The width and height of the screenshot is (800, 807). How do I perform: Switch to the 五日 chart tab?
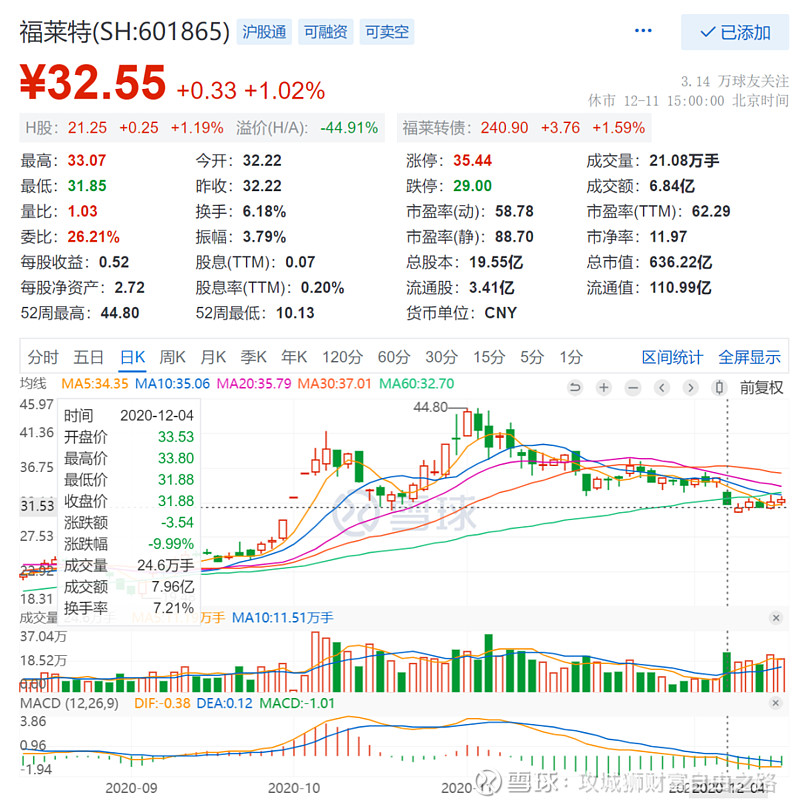coord(88,357)
